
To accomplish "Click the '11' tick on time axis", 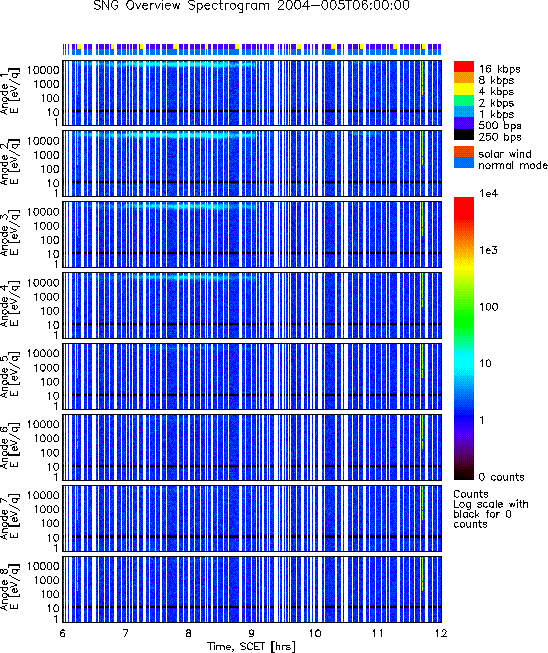I will (378, 633).
